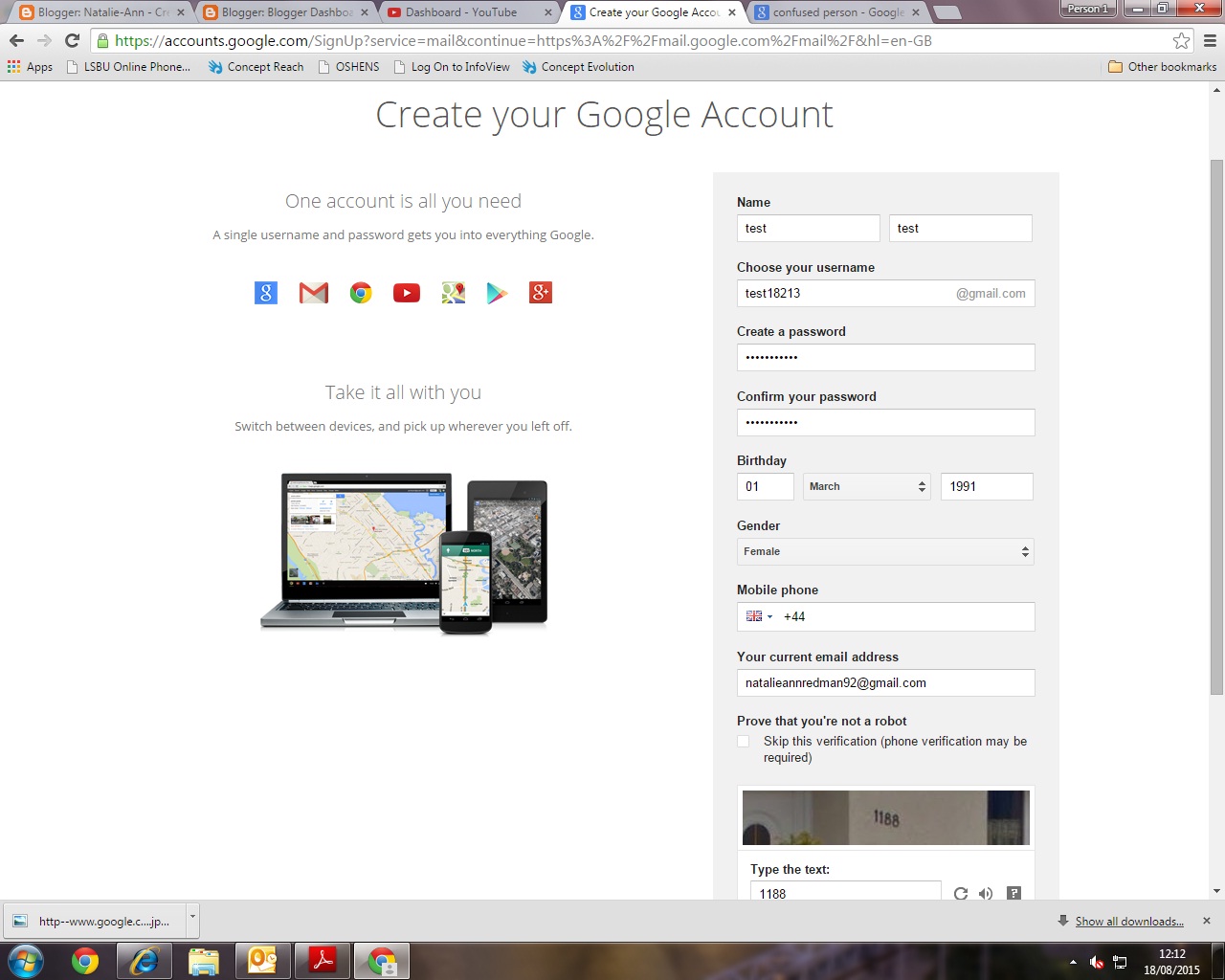The height and width of the screenshot is (980, 1225).
Task: Open Other bookmarks folder
Action: [x=1162, y=67]
